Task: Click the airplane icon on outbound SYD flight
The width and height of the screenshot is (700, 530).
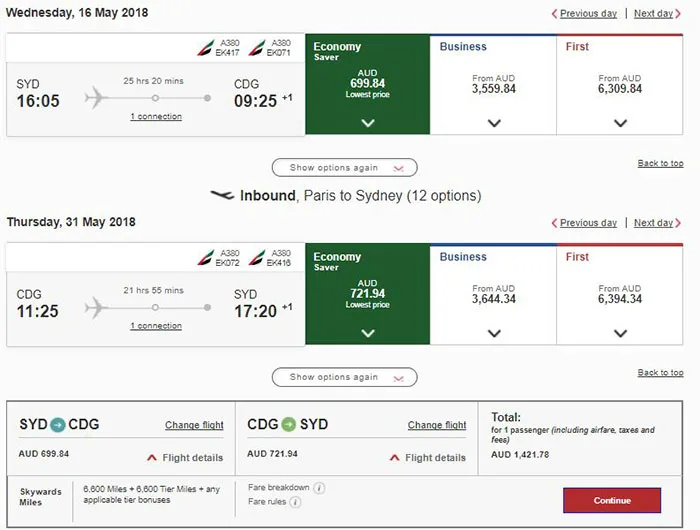Action: point(97,98)
